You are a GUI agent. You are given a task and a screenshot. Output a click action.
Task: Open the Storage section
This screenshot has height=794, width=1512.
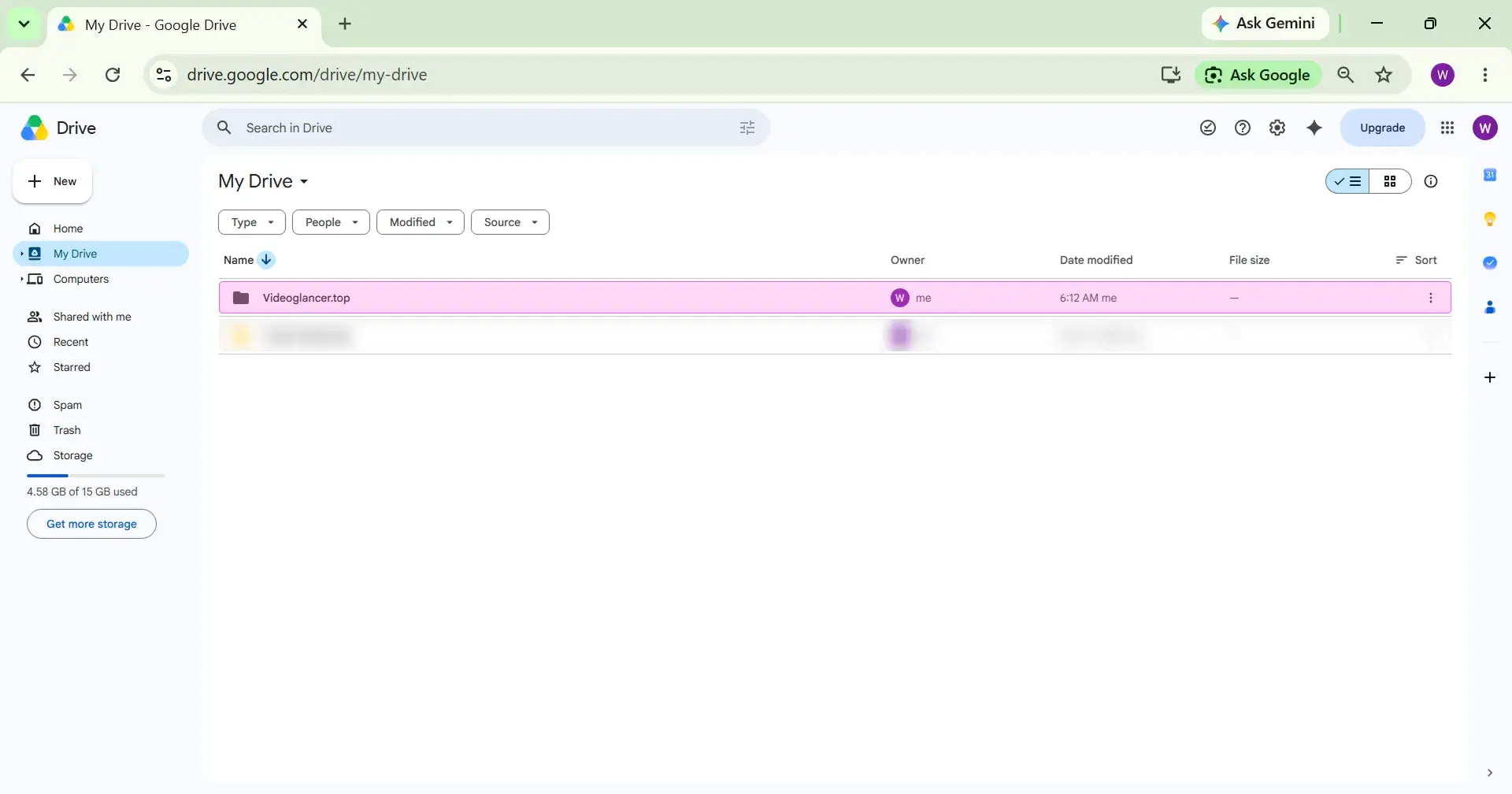[x=101, y=455]
